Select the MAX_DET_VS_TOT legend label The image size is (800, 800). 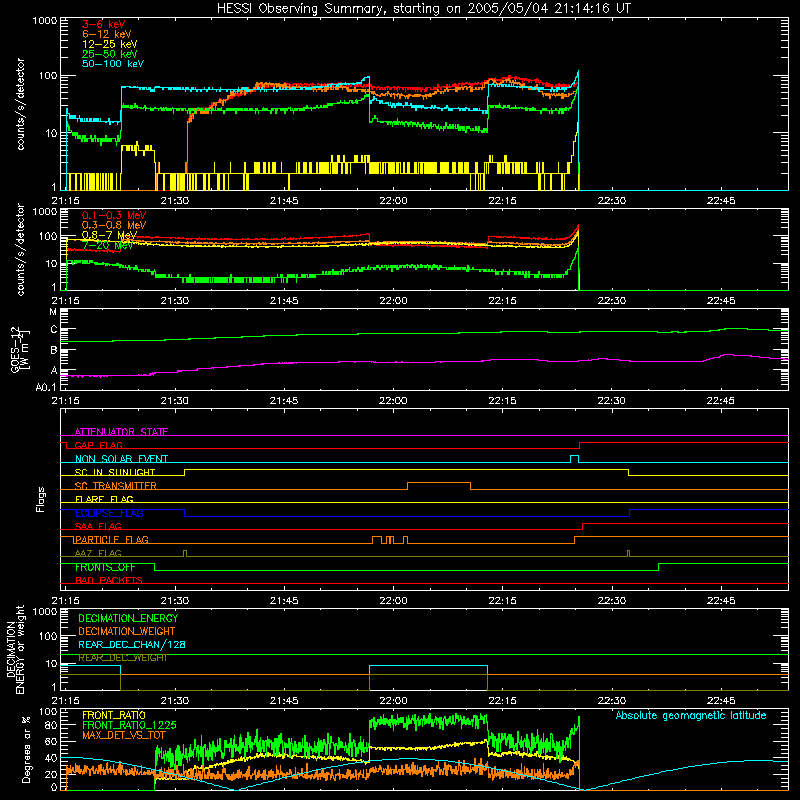pos(123,735)
